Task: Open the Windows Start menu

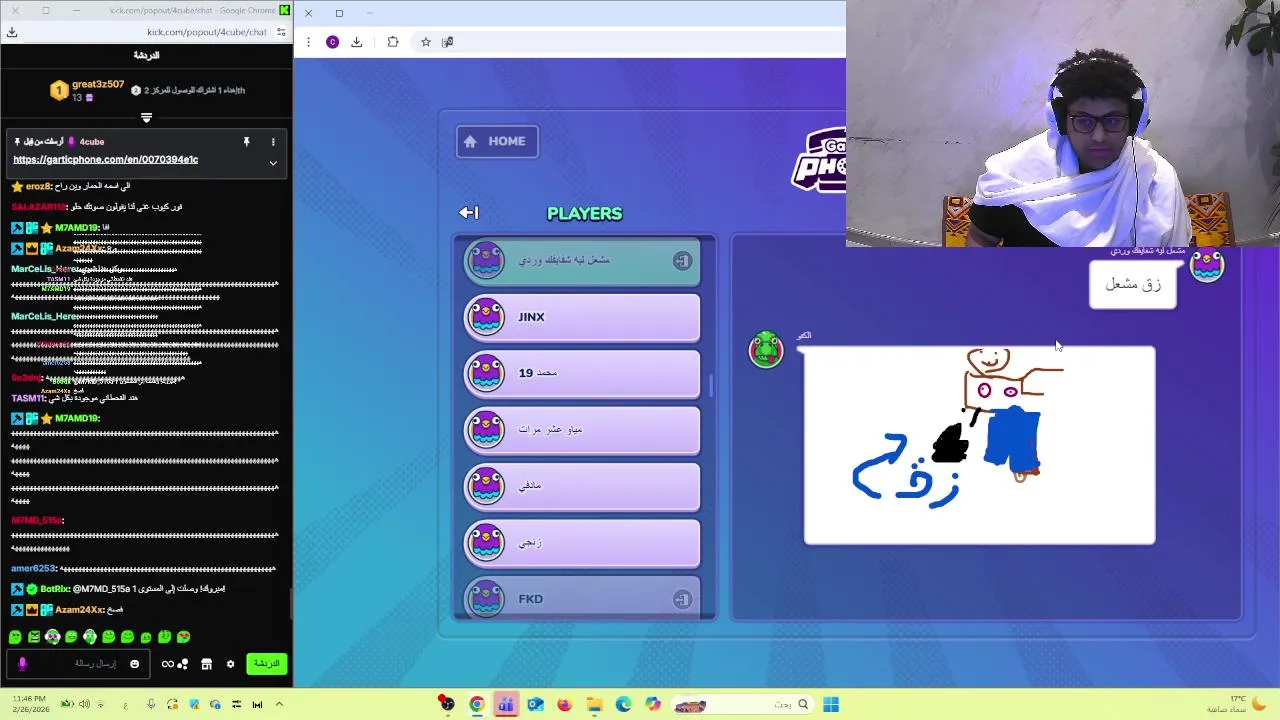Action: point(831,705)
